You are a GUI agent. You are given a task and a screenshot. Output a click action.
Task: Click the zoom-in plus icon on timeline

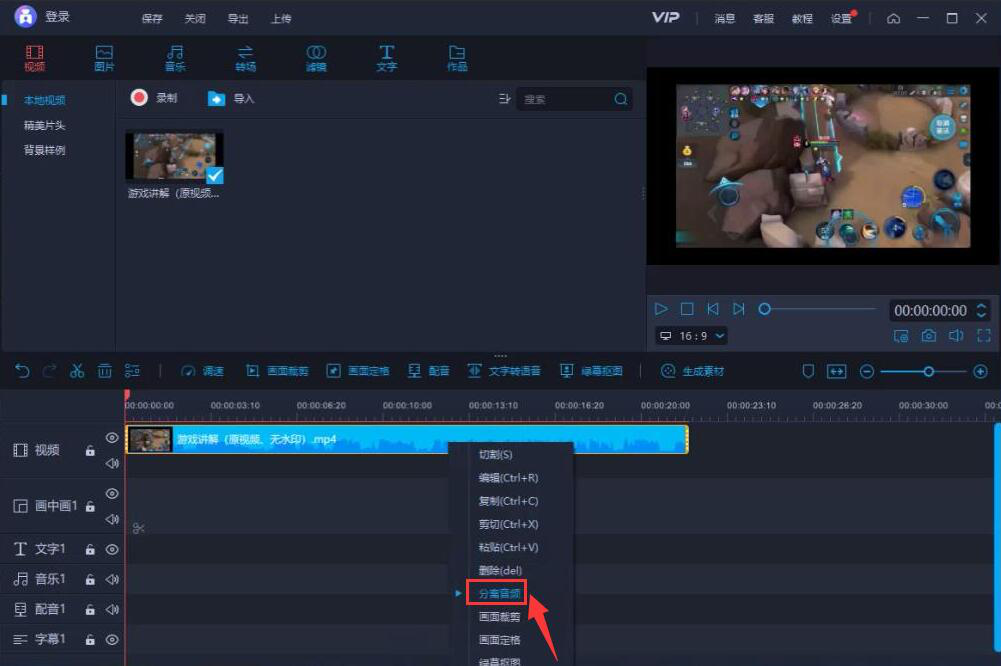pos(980,371)
